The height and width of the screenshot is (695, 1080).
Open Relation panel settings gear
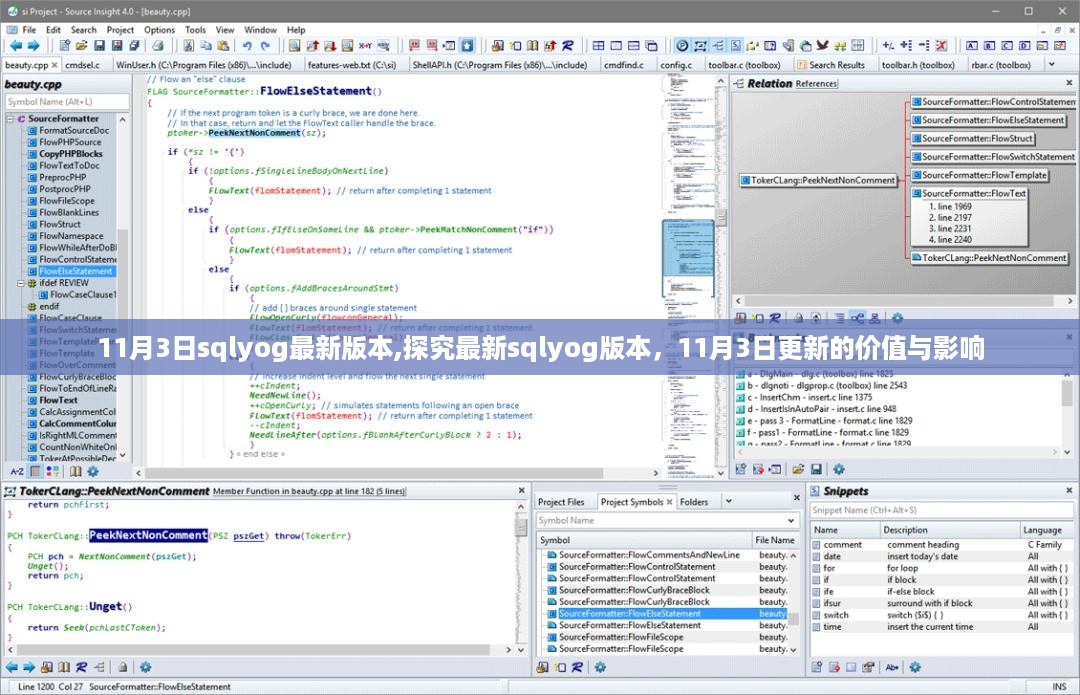(897, 318)
